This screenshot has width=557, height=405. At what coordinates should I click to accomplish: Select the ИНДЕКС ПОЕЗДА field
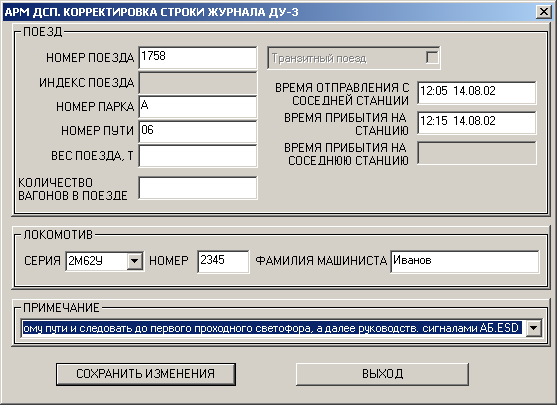198,83
